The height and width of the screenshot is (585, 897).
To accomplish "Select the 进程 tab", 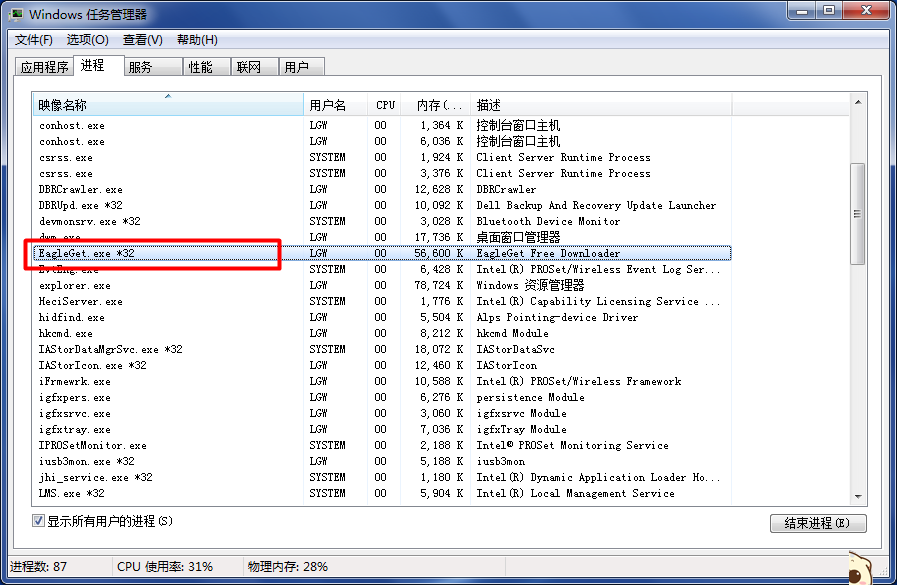I will coord(98,65).
